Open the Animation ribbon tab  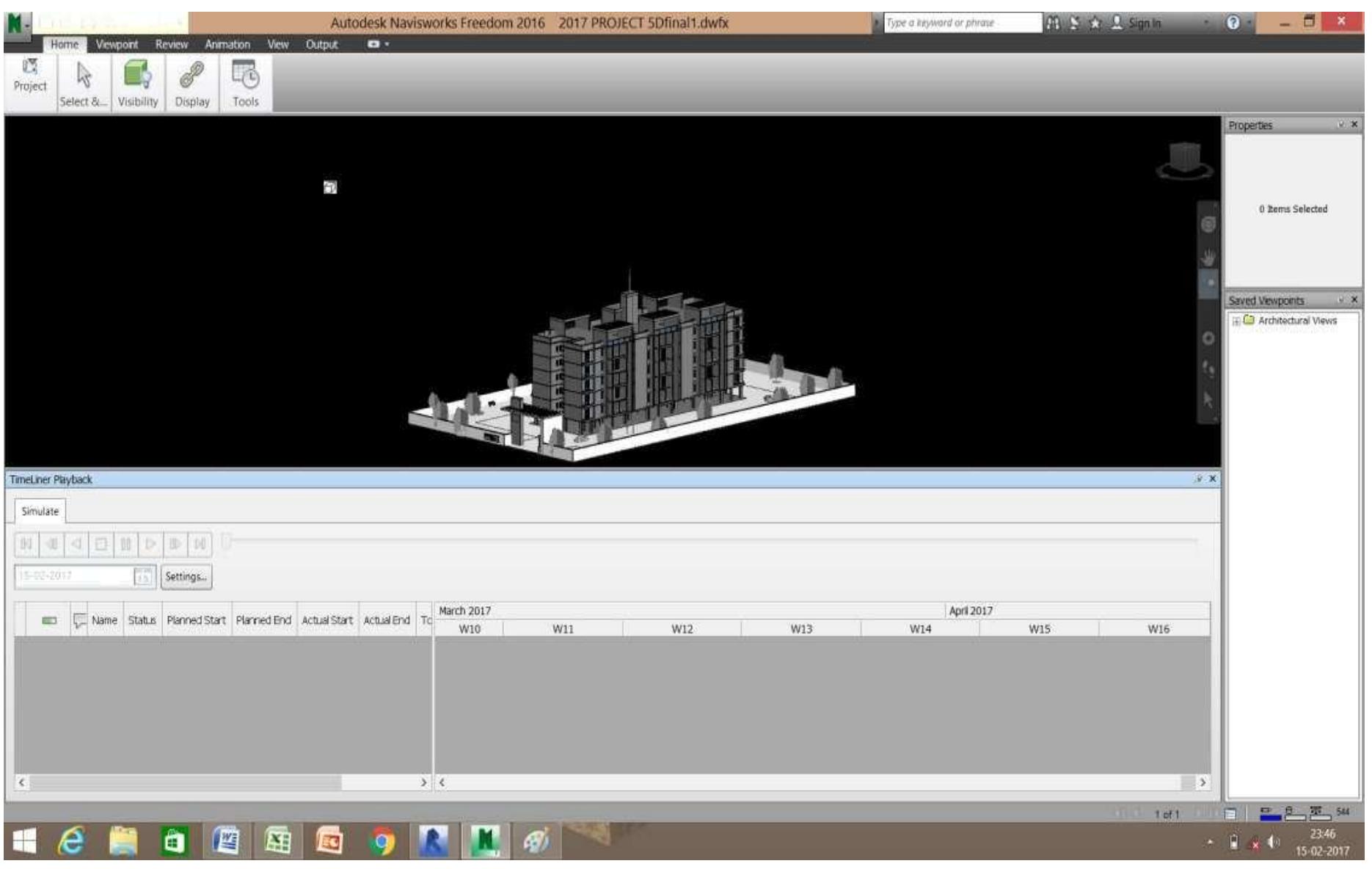[227, 44]
